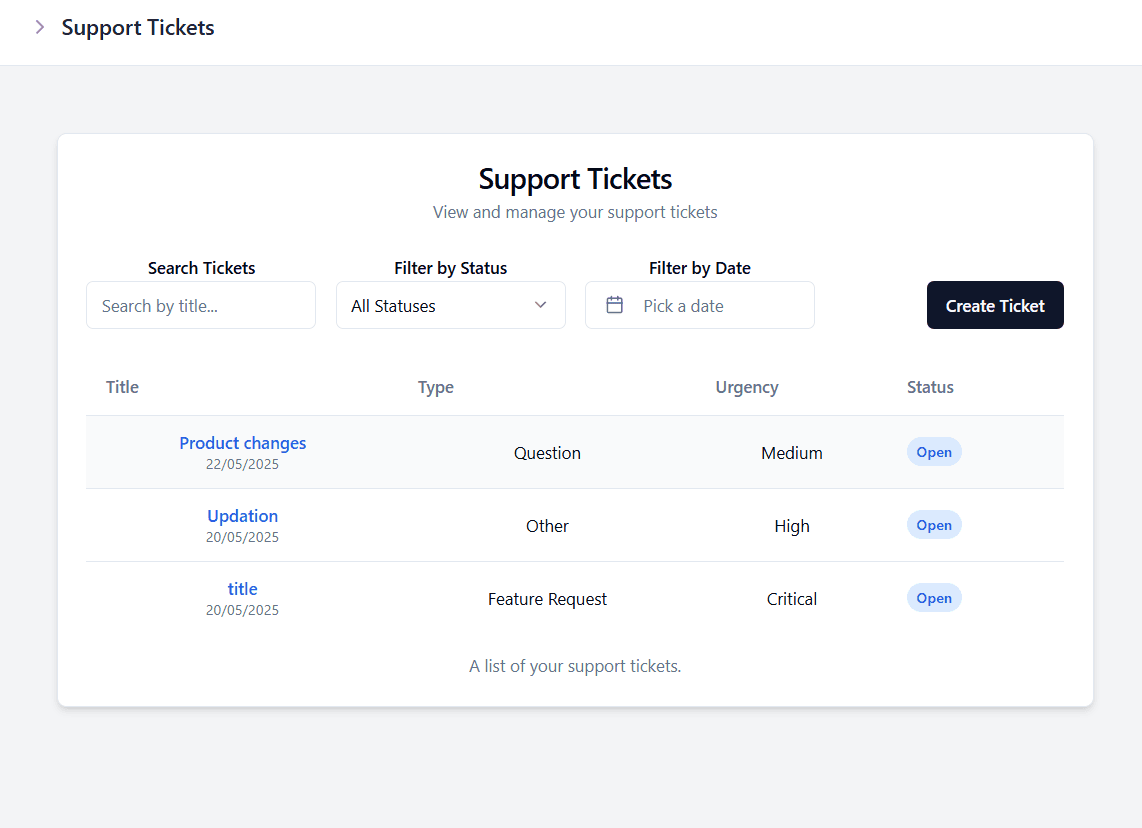Toggle the Open status badge for the title ticket
Screen dimensions: 1142x828
[x=934, y=597]
